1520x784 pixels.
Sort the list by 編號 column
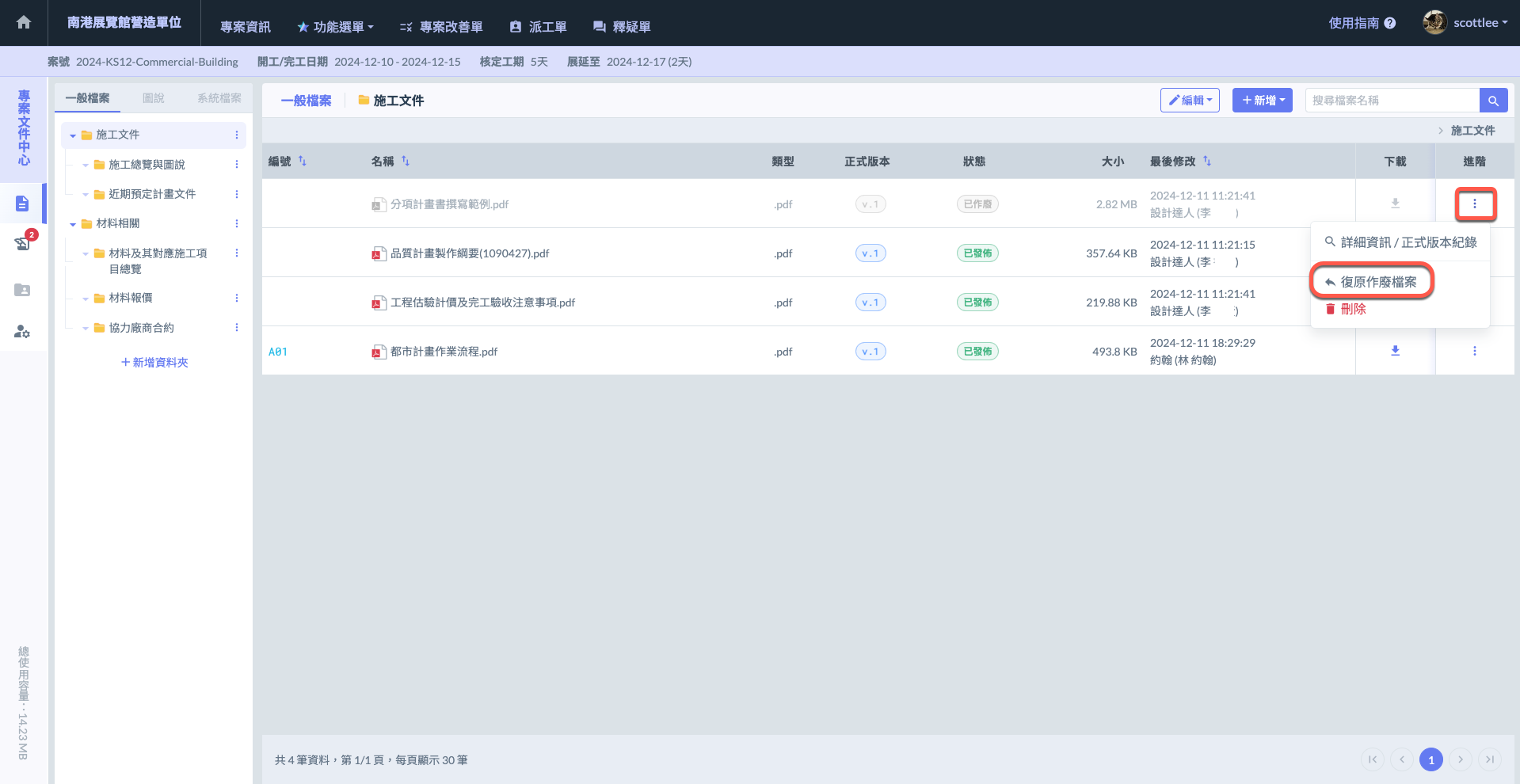coord(302,162)
